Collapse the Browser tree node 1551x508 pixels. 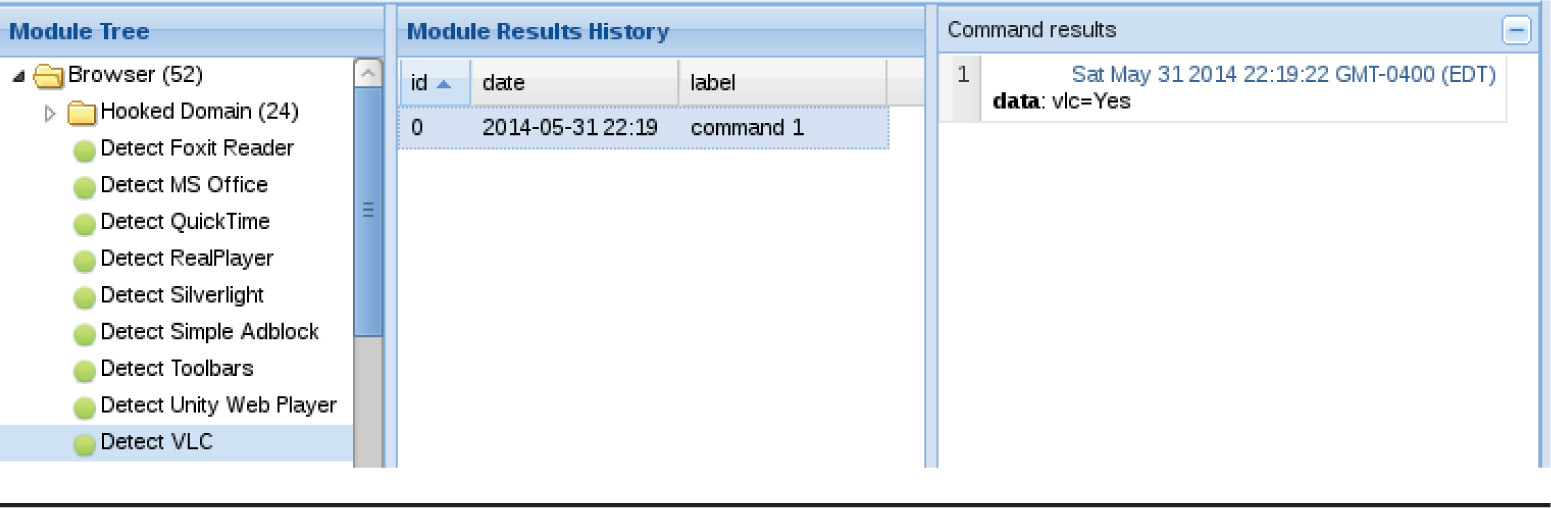point(19,77)
